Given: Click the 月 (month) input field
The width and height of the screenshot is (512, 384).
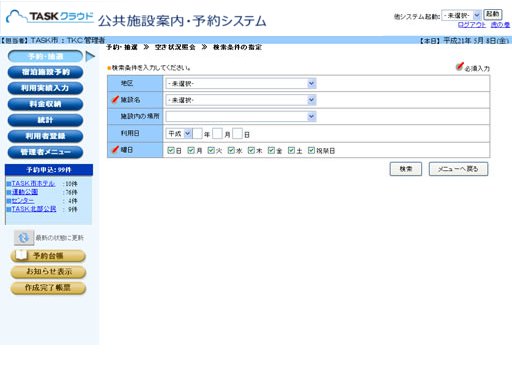Looking at the screenshot, I should click(217, 134).
